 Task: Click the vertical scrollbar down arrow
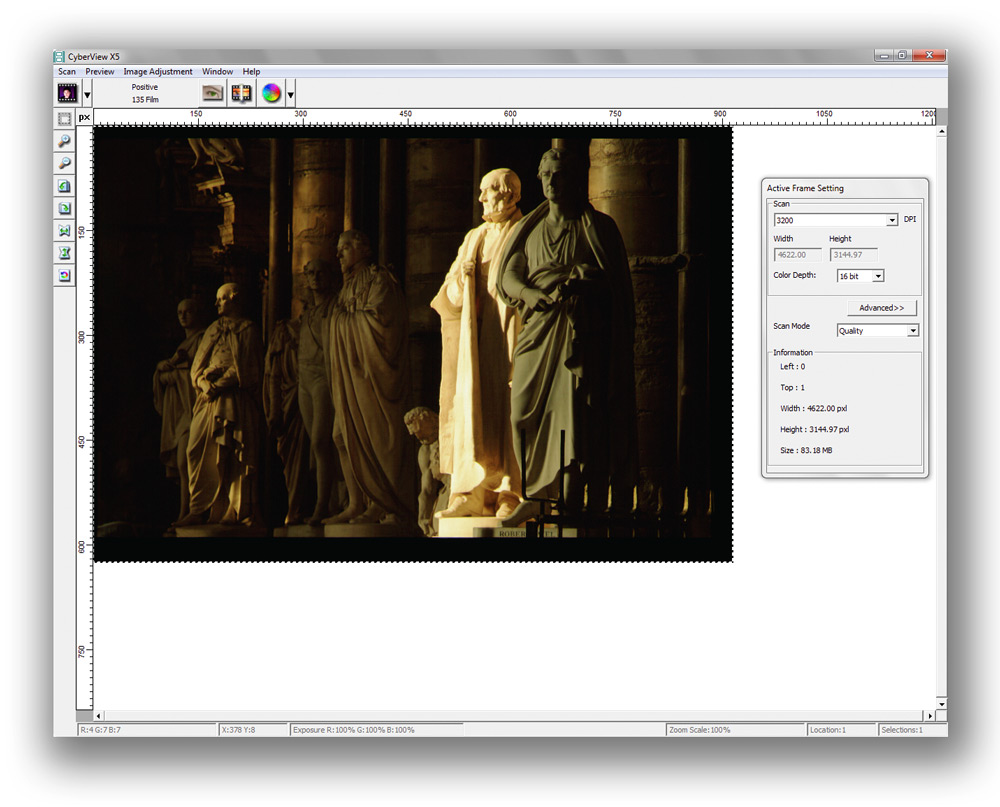(941, 704)
